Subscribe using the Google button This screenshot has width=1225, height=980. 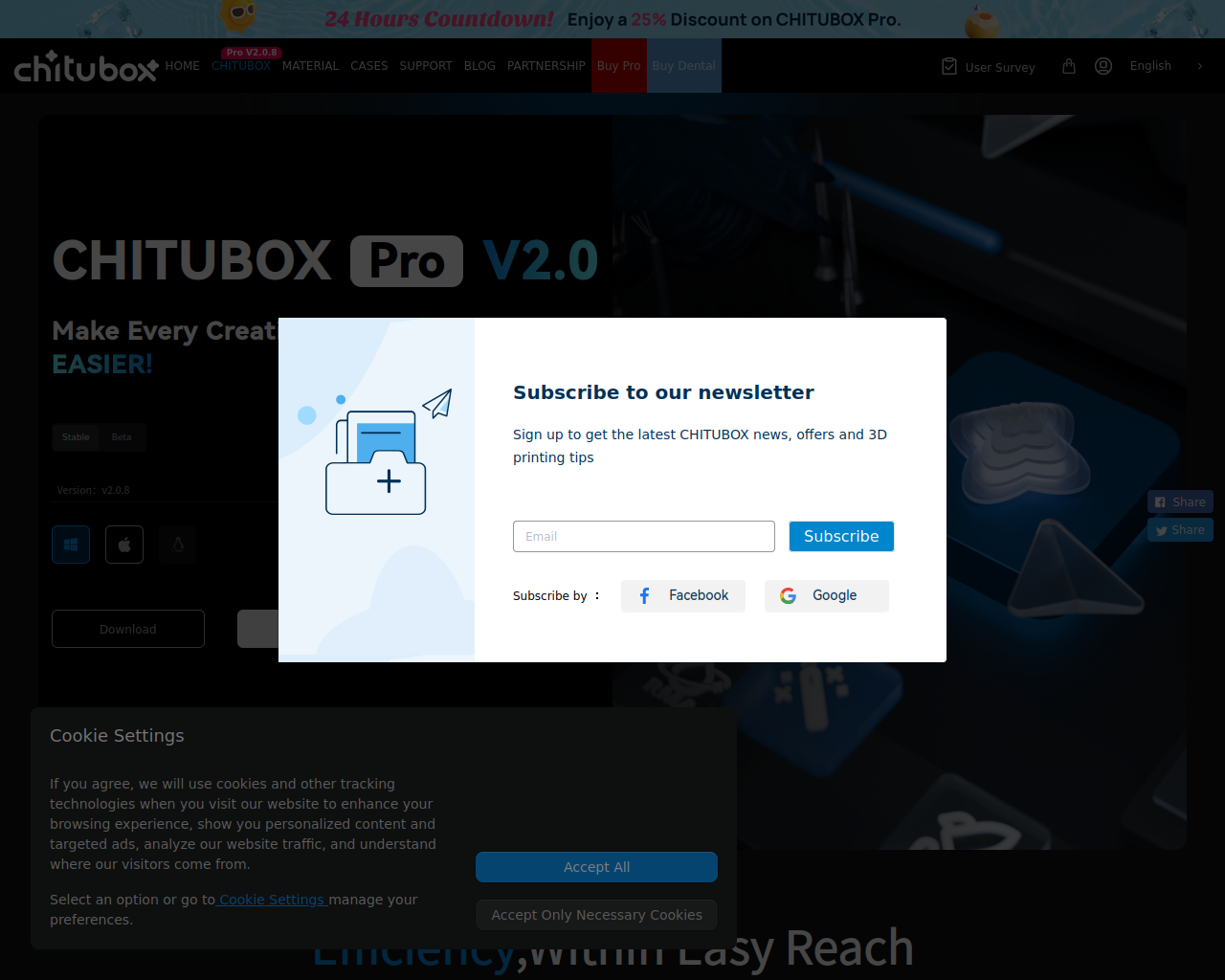(827, 595)
